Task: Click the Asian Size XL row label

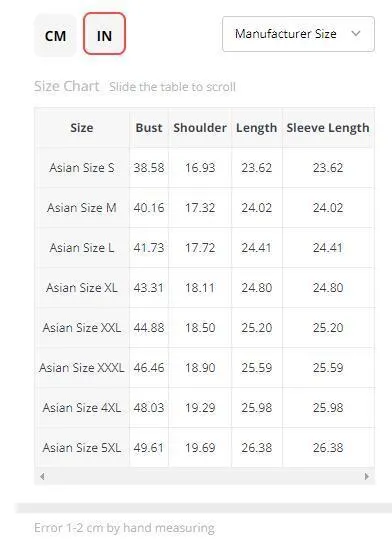Action: pos(82,288)
